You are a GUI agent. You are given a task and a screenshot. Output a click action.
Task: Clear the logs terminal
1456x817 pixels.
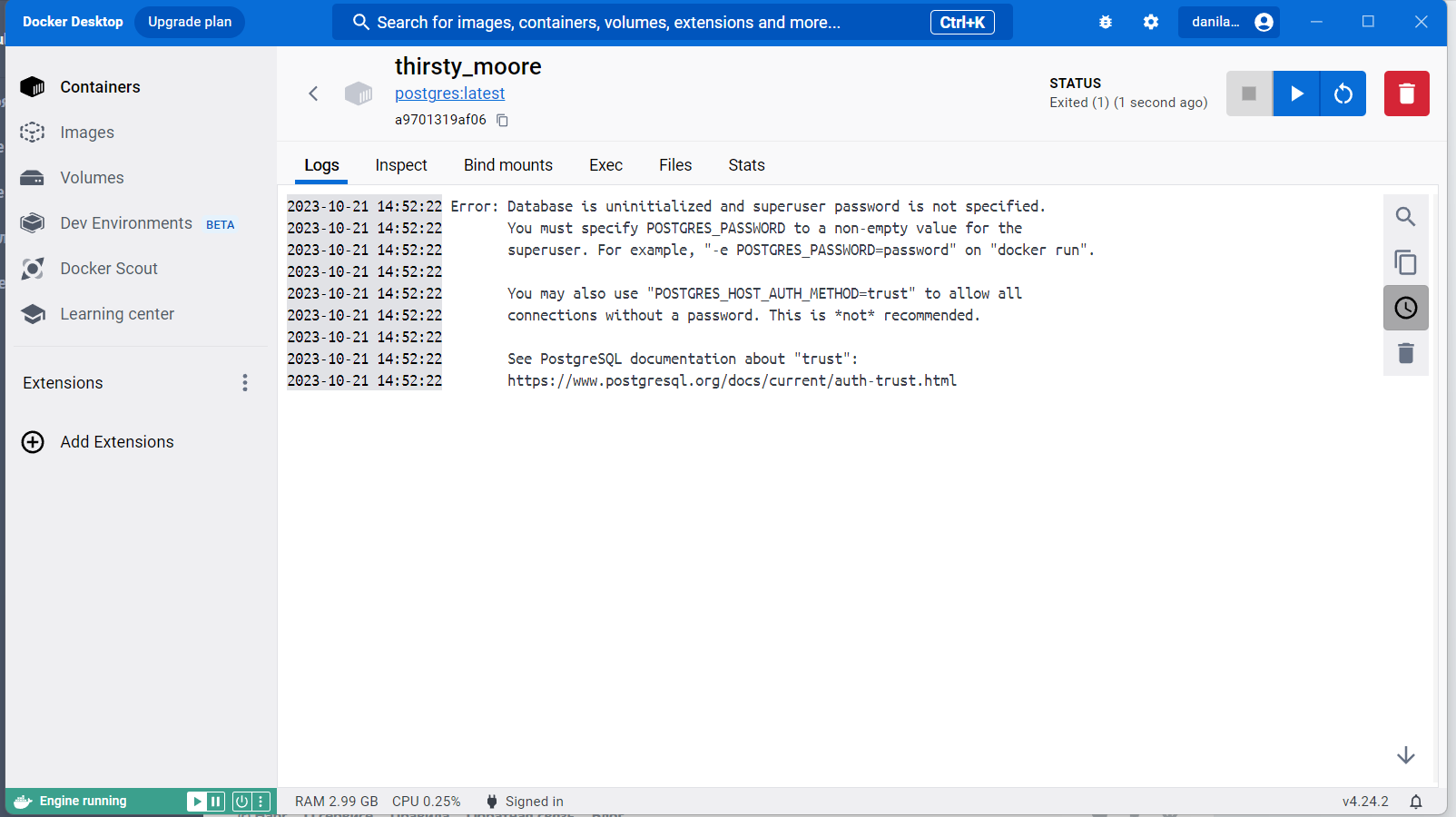pyautogui.click(x=1405, y=353)
